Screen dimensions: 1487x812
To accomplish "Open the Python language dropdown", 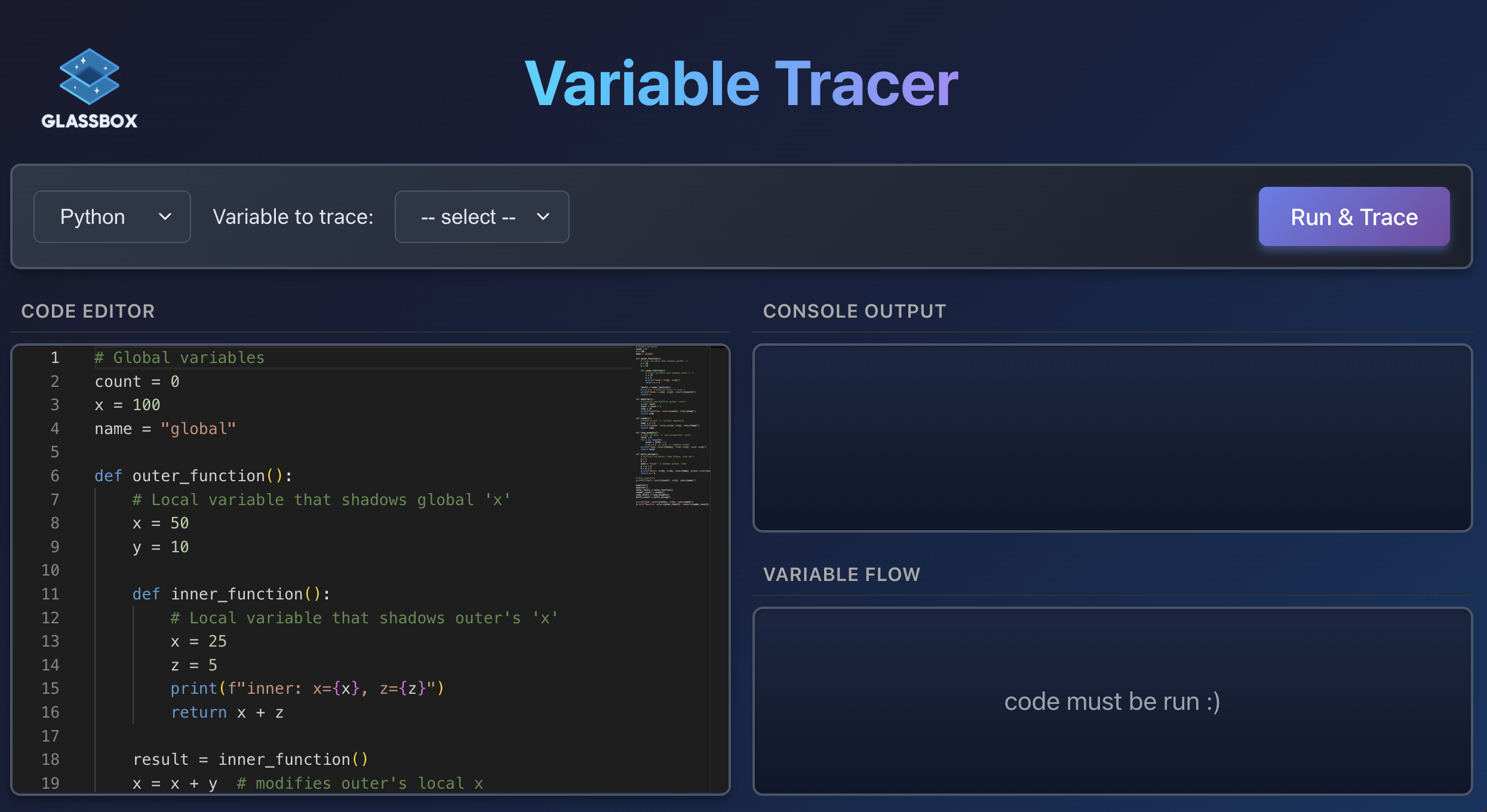I will pyautogui.click(x=112, y=217).
